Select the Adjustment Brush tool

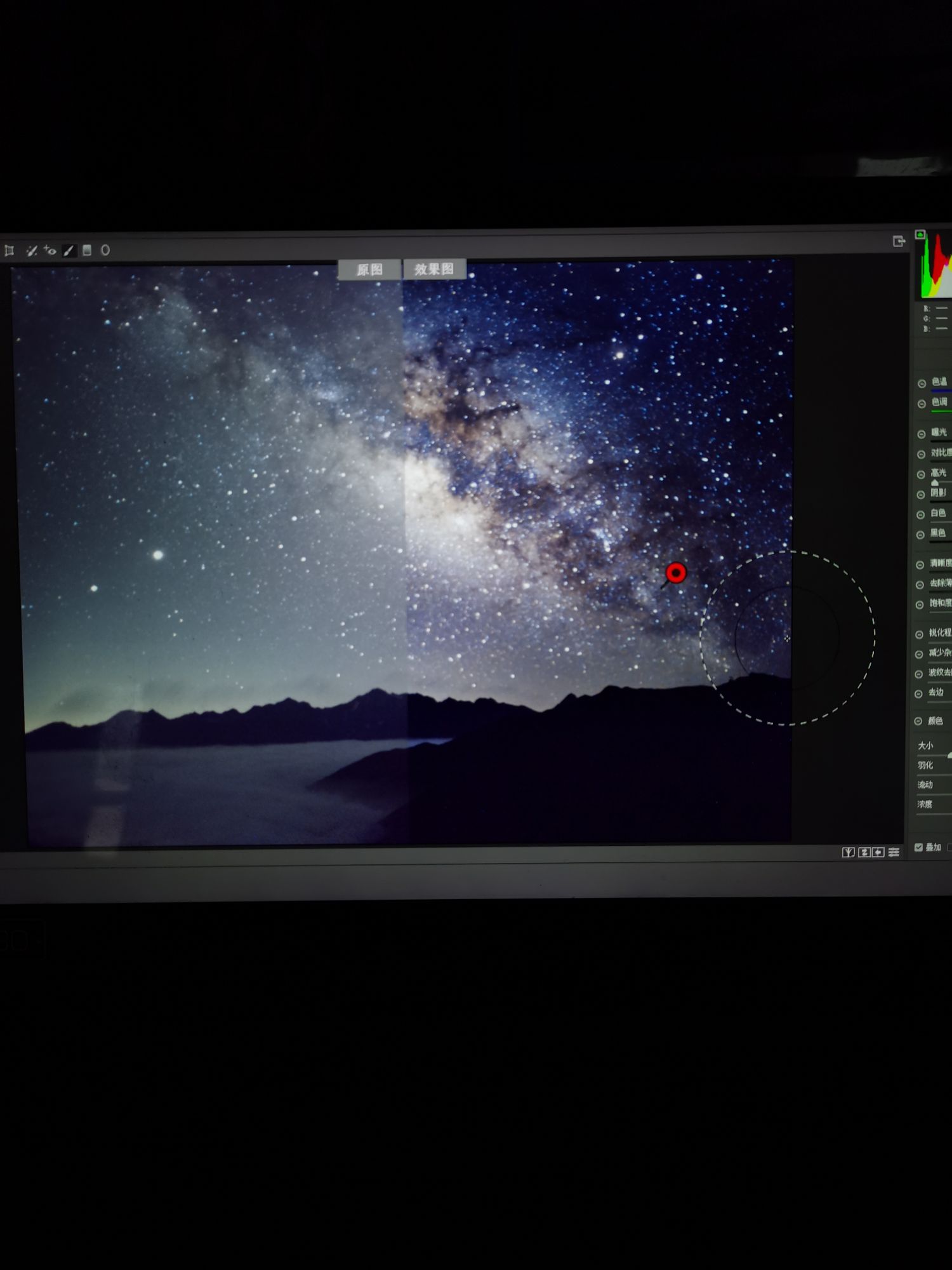pyautogui.click(x=69, y=251)
